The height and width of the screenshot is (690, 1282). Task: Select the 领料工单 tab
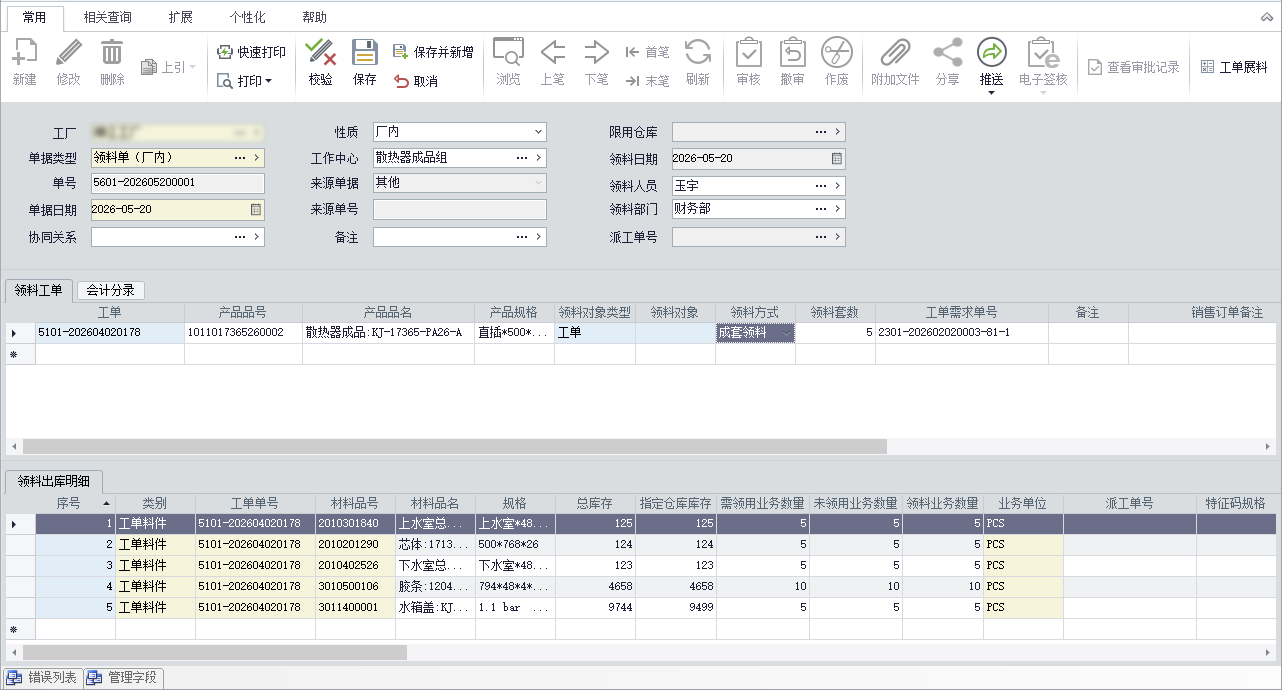coord(39,290)
